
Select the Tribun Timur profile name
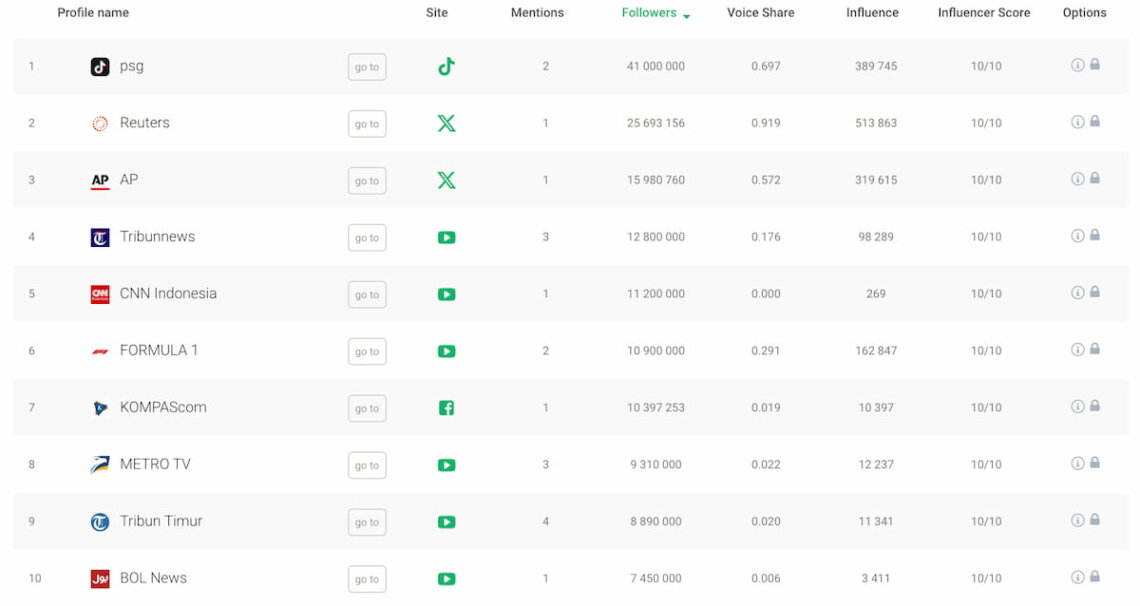click(161, 521)
